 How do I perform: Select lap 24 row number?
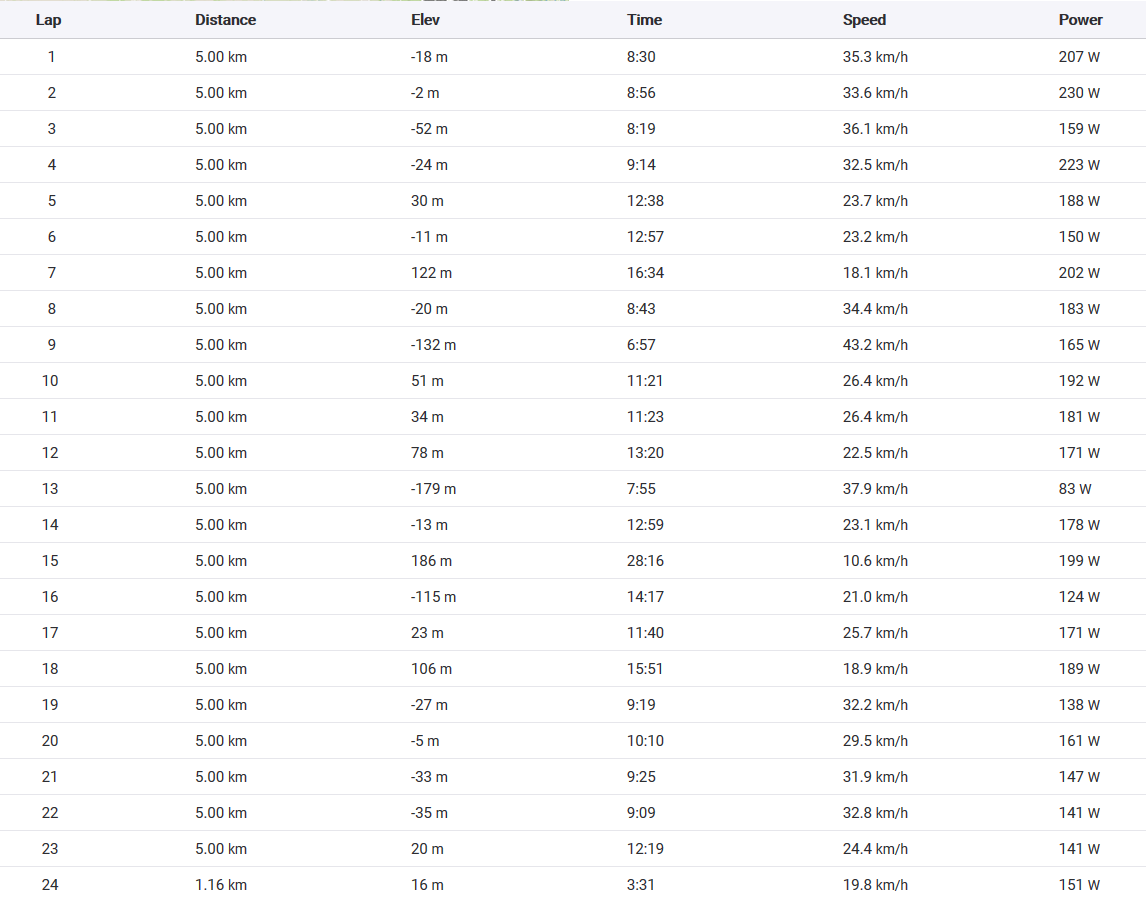(51, 885)
